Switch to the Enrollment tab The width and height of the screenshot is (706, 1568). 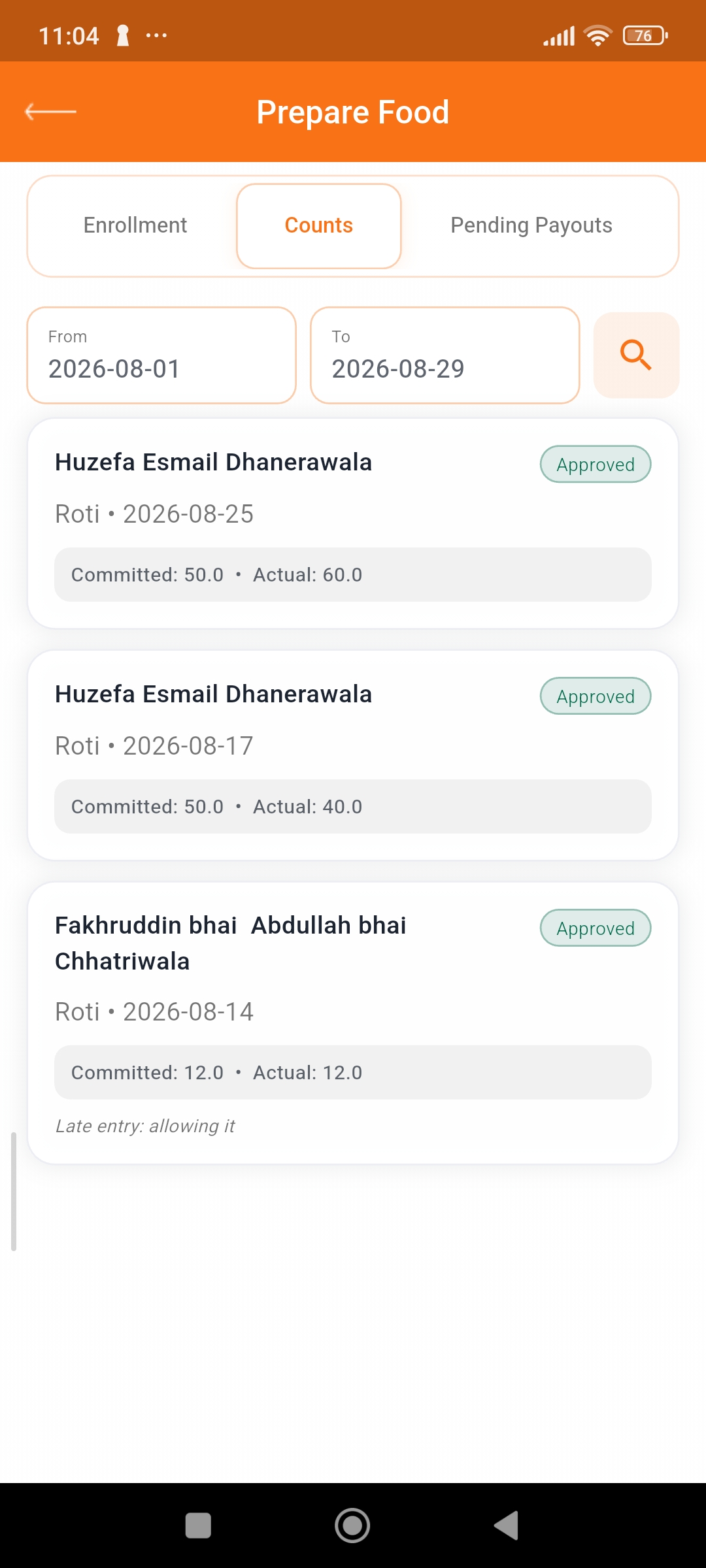point(135,225)
